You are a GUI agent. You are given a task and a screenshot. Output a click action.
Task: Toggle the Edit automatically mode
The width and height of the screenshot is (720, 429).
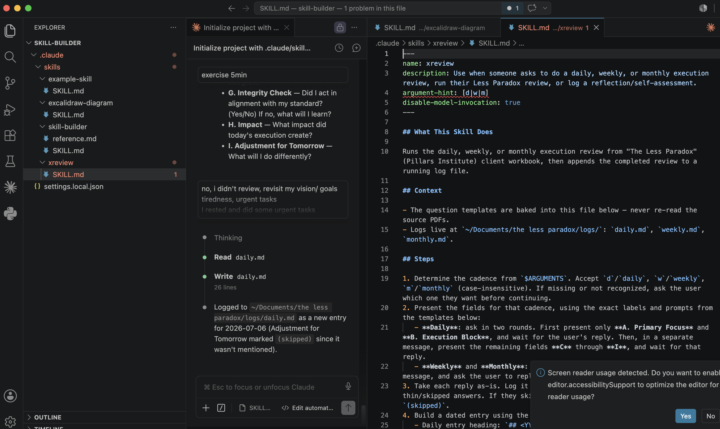tap(307, 408)
